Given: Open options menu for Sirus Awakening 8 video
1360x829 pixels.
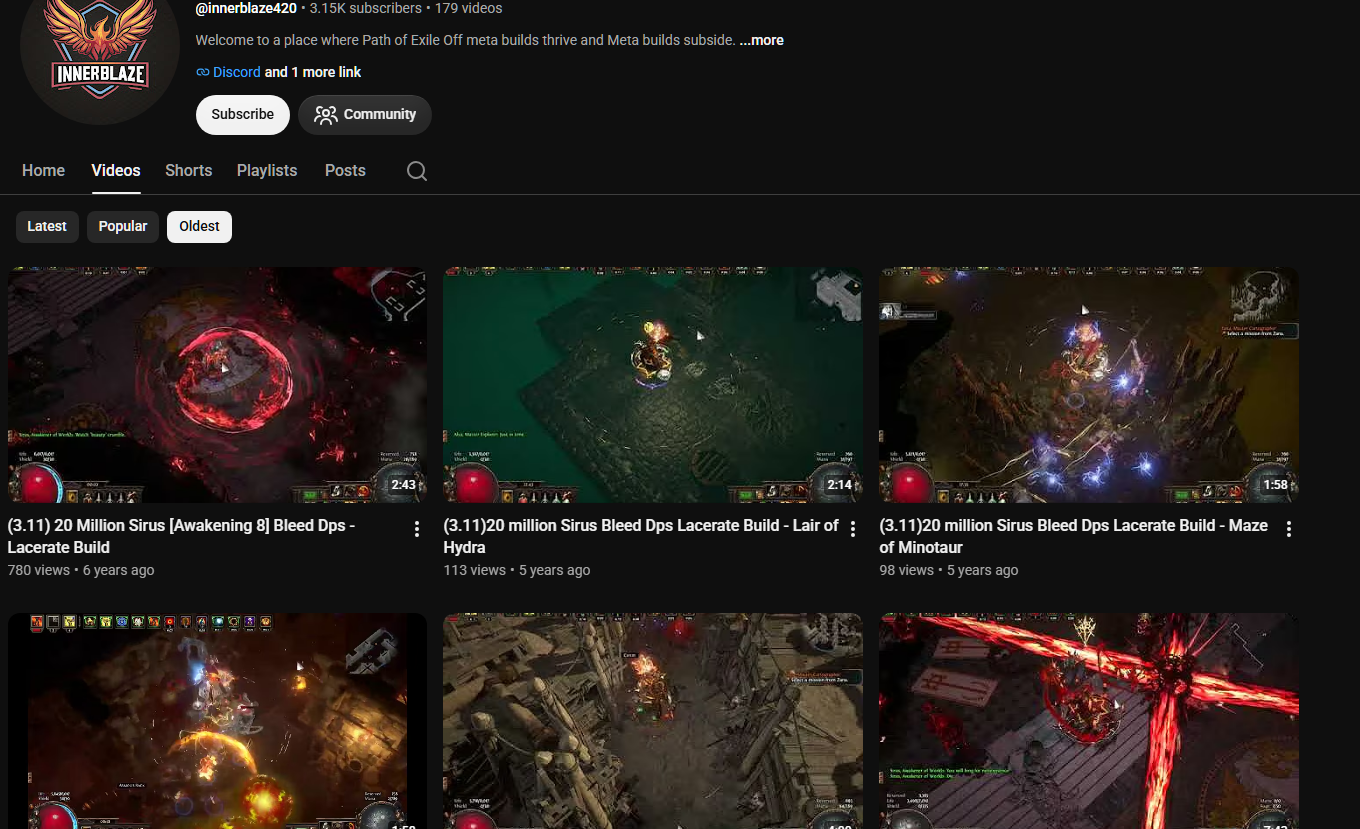Looking at the screenshot, I should click(x=417, y=529).
